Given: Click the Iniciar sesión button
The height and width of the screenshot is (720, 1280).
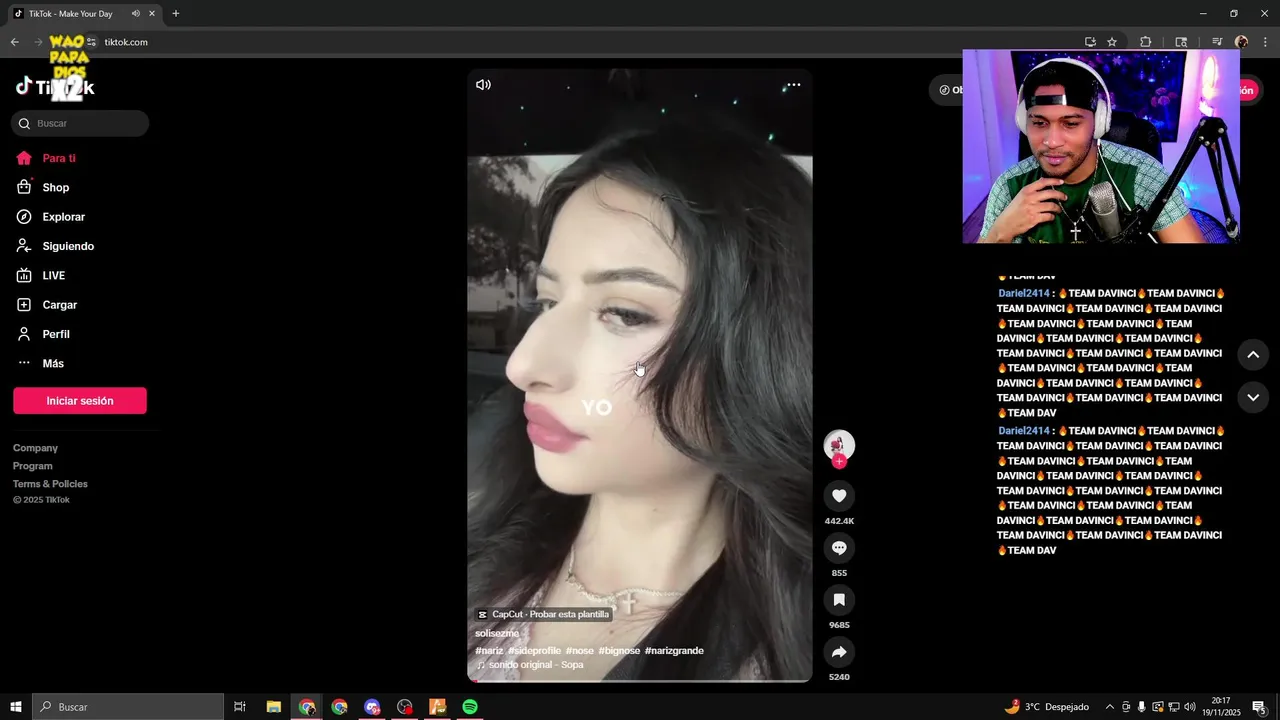Looking at the screenshot, I should (80, 401).
